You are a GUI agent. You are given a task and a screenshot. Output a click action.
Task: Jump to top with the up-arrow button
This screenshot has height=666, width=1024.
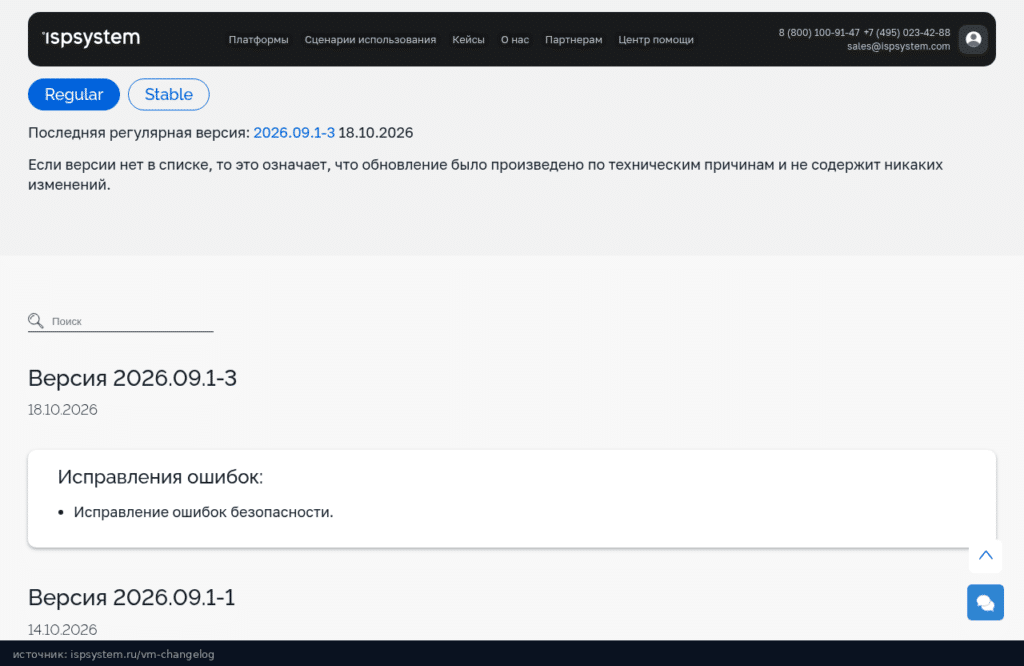(985, 556)
